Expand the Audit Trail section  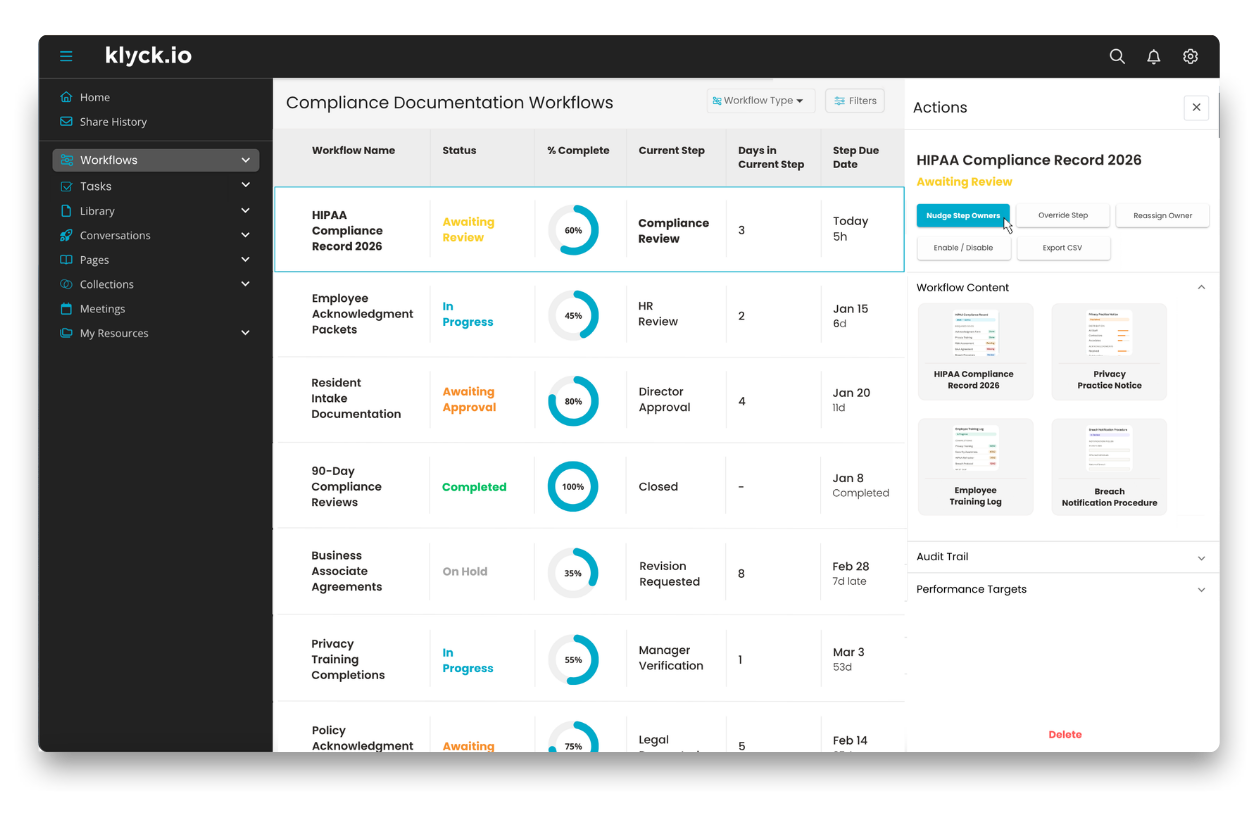click(x=1062, y=557)
